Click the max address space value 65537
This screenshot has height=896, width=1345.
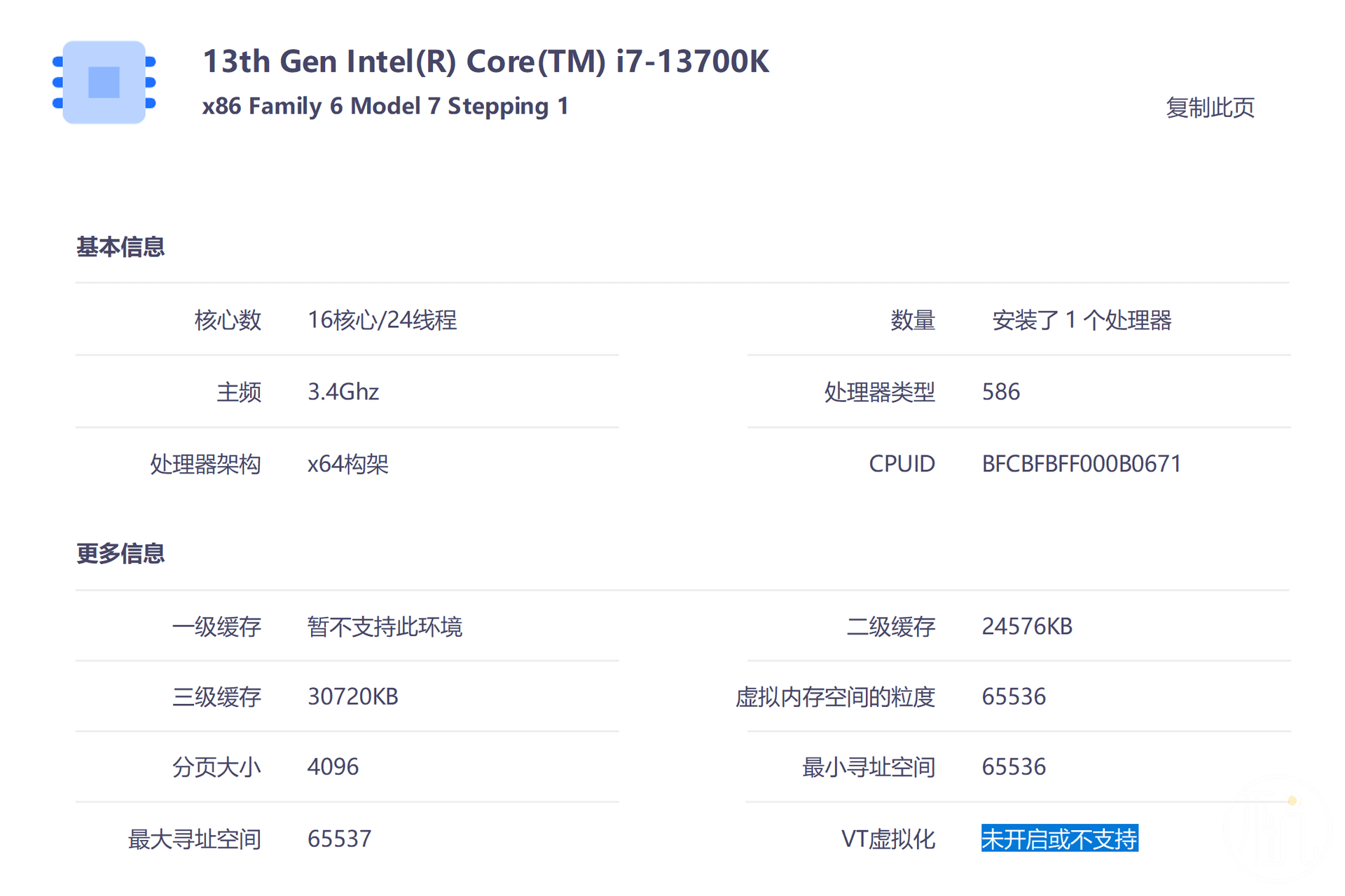pos(339,839)
